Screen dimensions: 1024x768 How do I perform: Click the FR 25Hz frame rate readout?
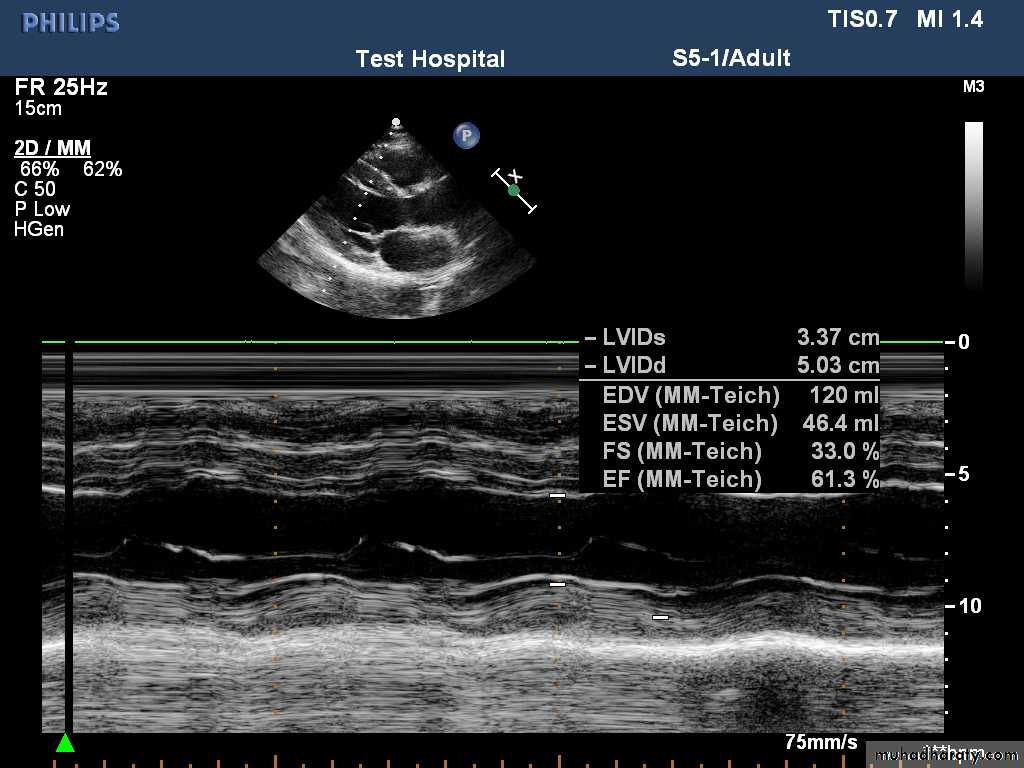coord(61,87)
